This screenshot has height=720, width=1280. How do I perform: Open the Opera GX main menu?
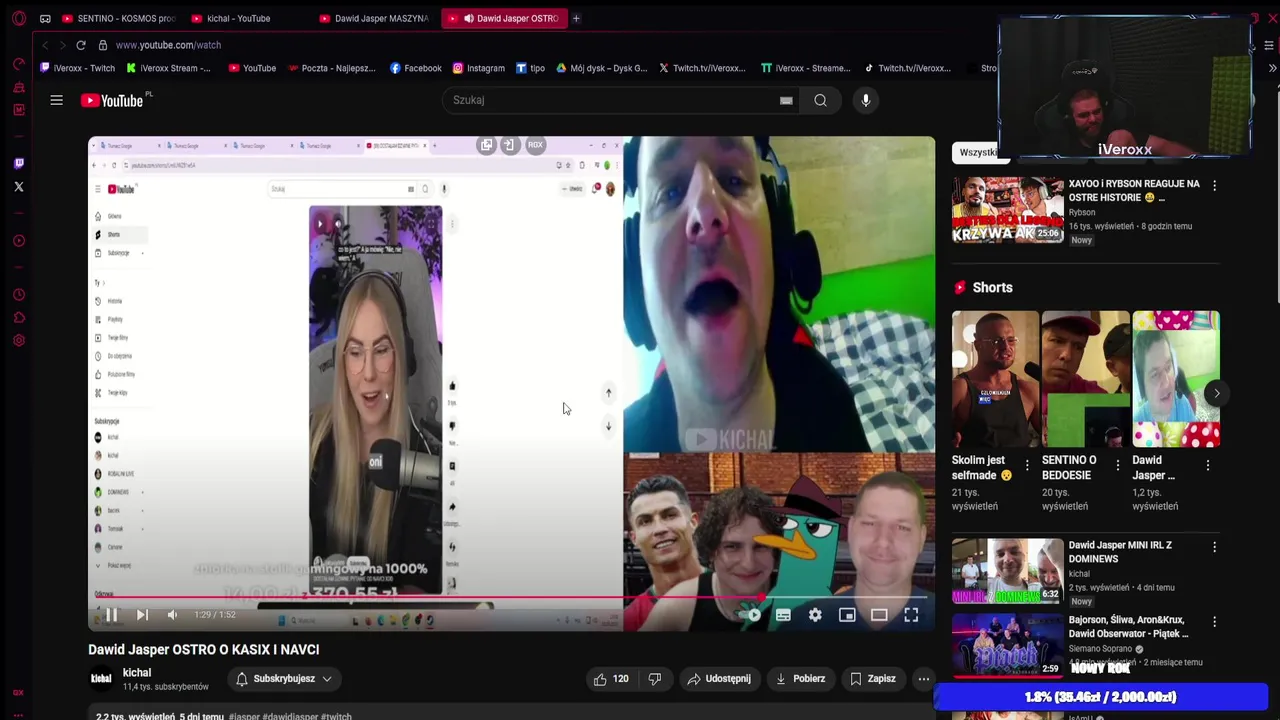(19, 18)
